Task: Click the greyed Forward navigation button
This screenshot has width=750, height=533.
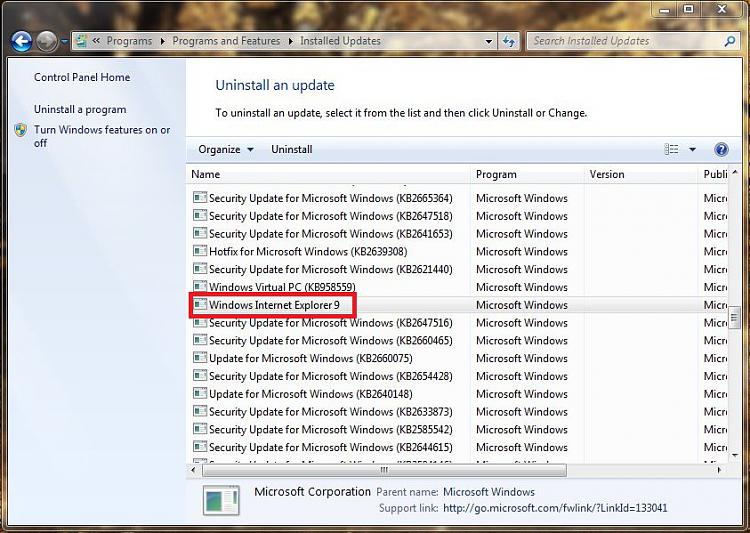Action: 46,41
